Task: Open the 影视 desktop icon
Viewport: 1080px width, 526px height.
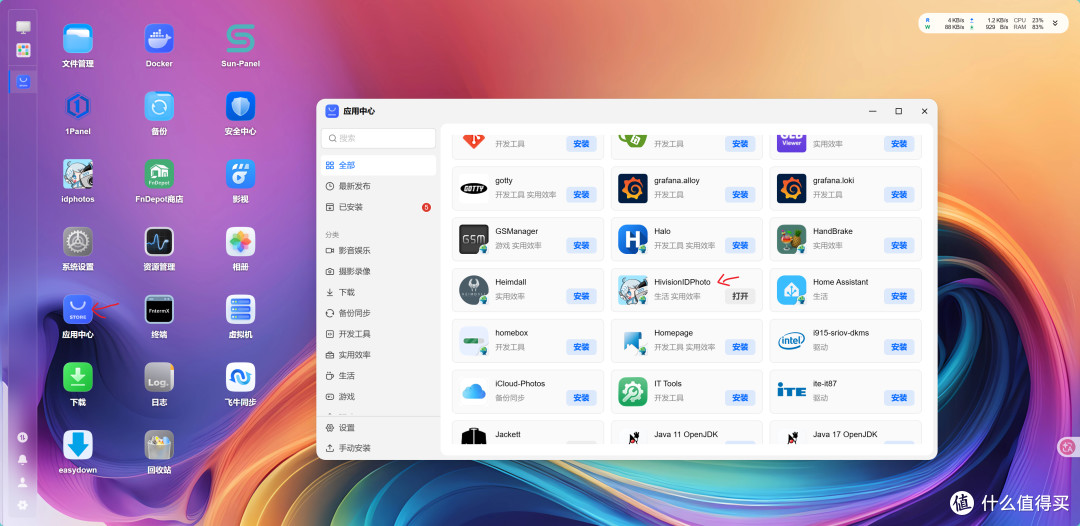Action: (240, 174)
